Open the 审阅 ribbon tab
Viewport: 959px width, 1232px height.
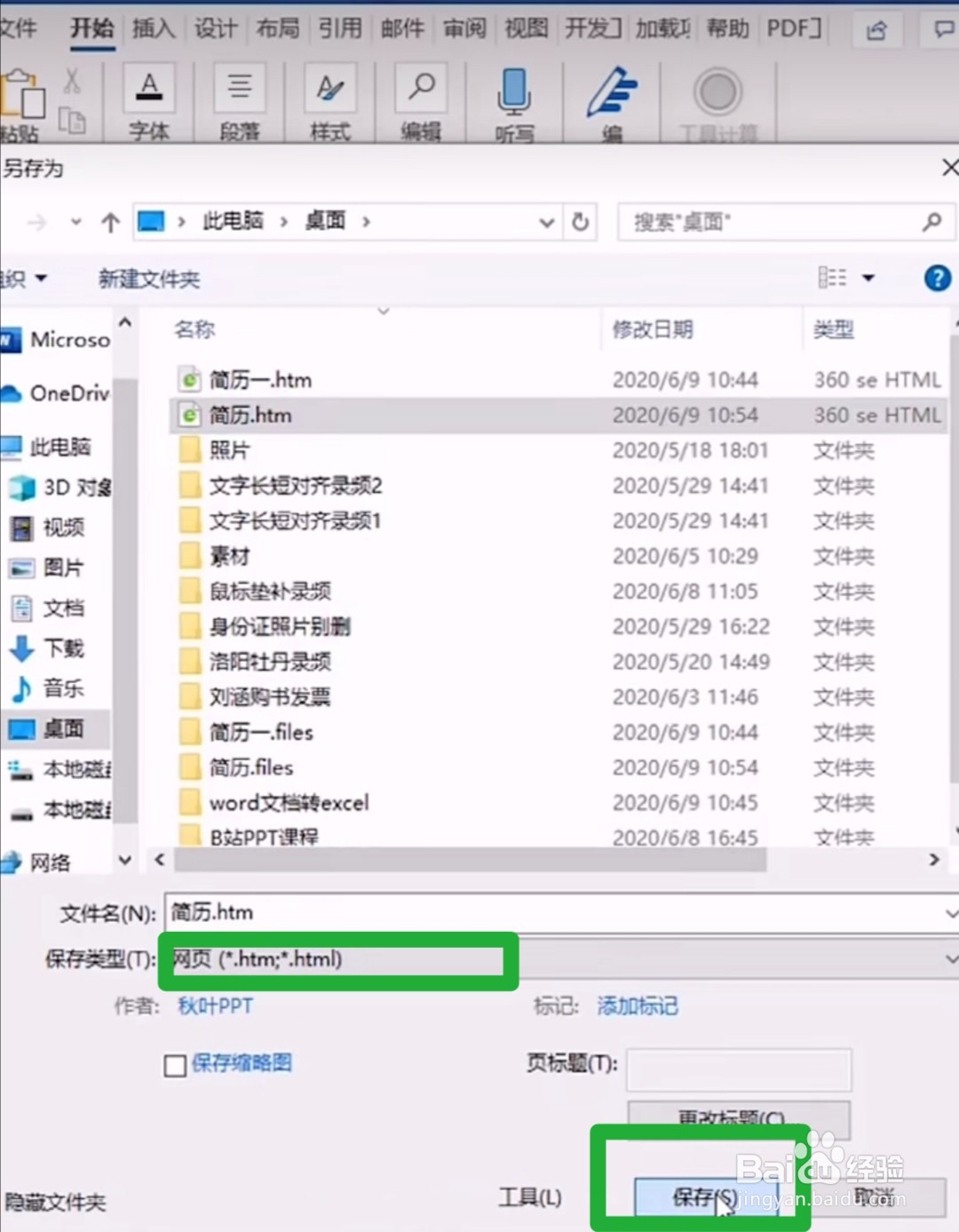click(x=464, y=28)
